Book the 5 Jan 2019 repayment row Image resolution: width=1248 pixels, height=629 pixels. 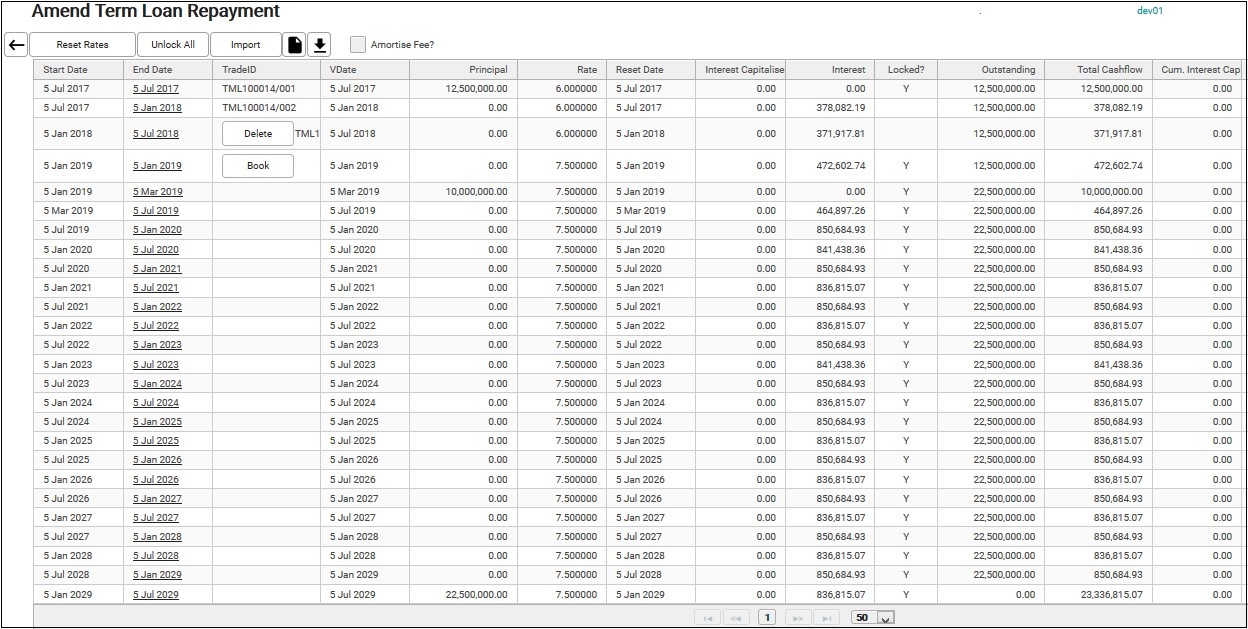[257, 166]
